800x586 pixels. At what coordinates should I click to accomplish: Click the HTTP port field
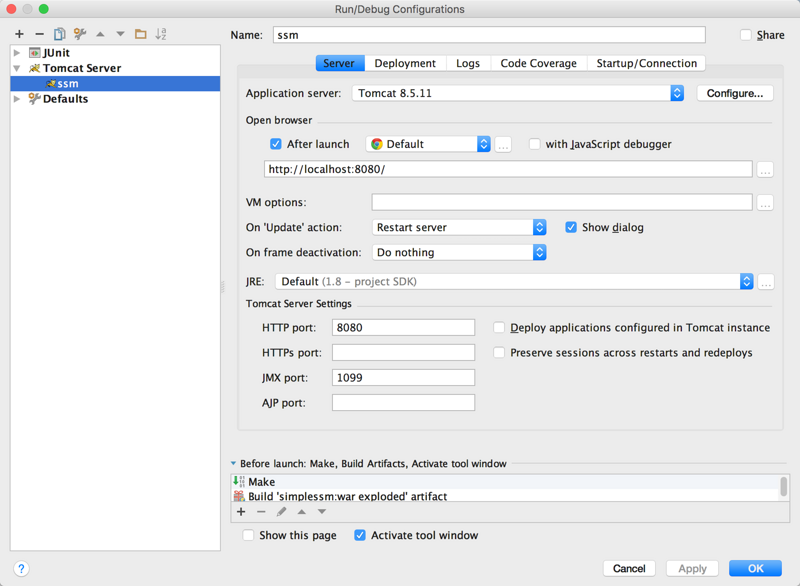click(403, 327)
